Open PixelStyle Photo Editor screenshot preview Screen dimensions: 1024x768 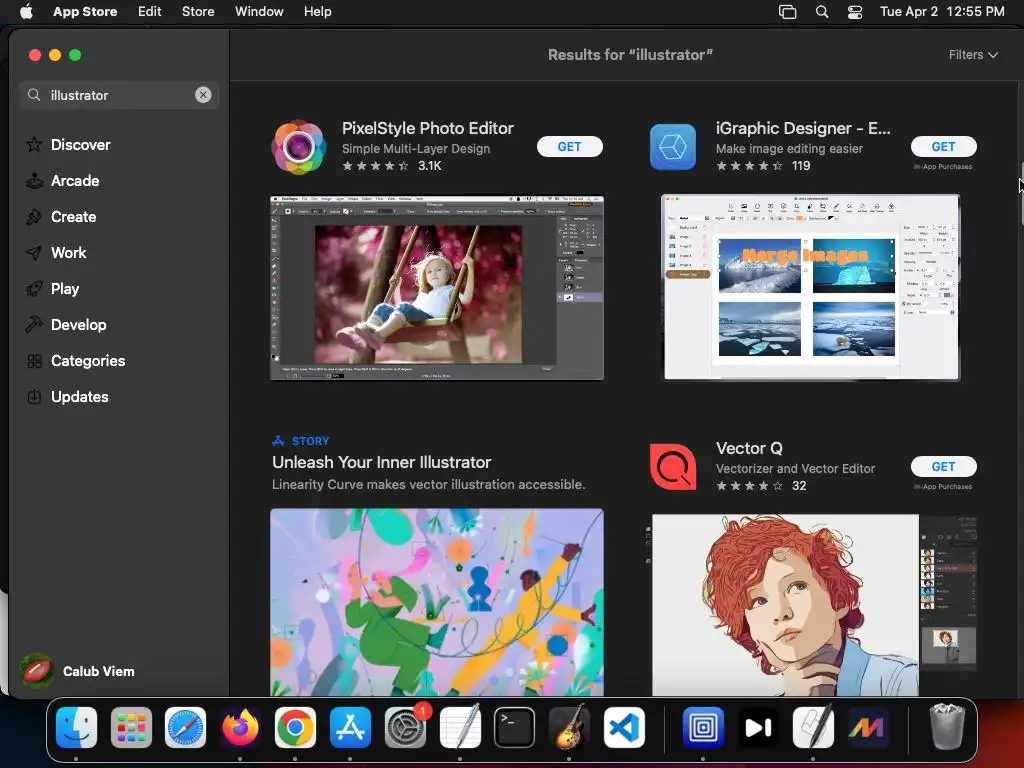437,288
